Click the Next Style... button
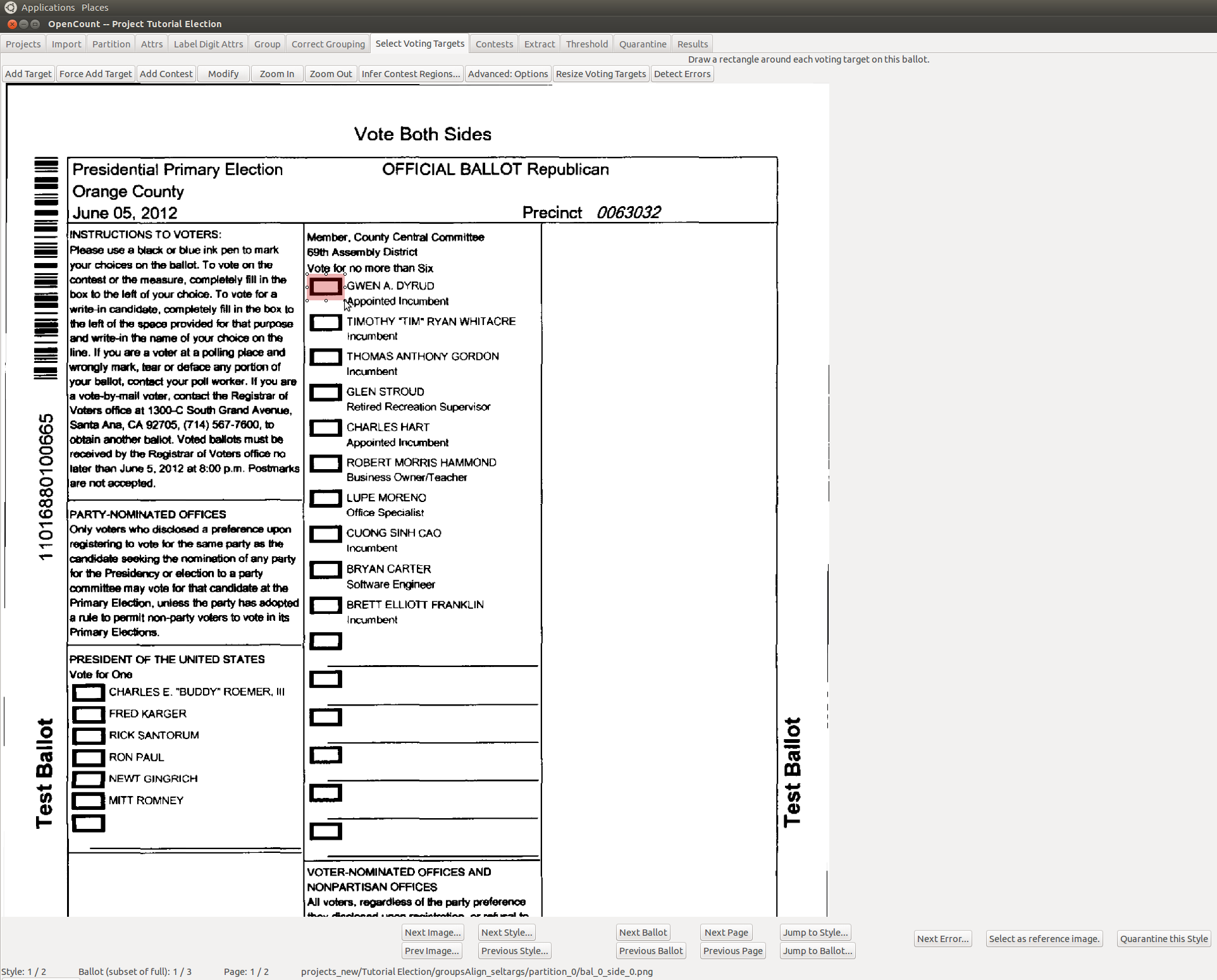1217x980 pixels. pyautogui.click(x=507, y=932)
